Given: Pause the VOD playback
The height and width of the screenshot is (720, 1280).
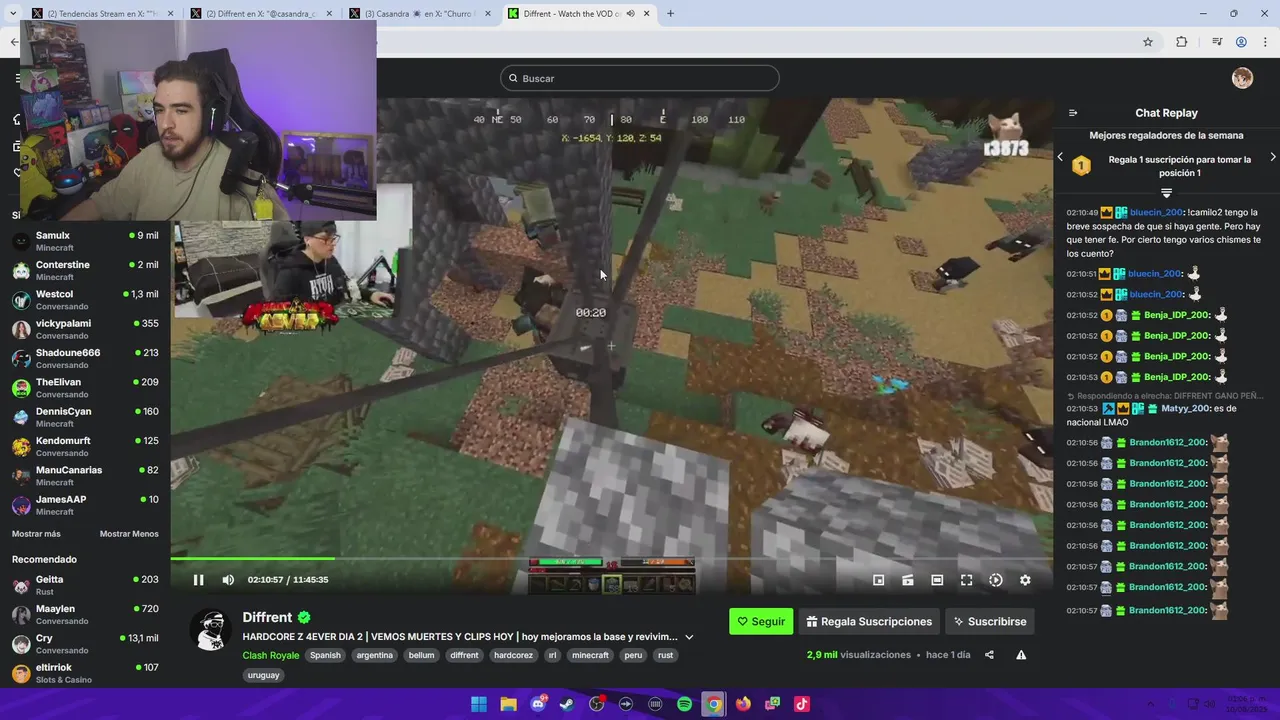Looking at the screenshot, I should tap(198, 580).
